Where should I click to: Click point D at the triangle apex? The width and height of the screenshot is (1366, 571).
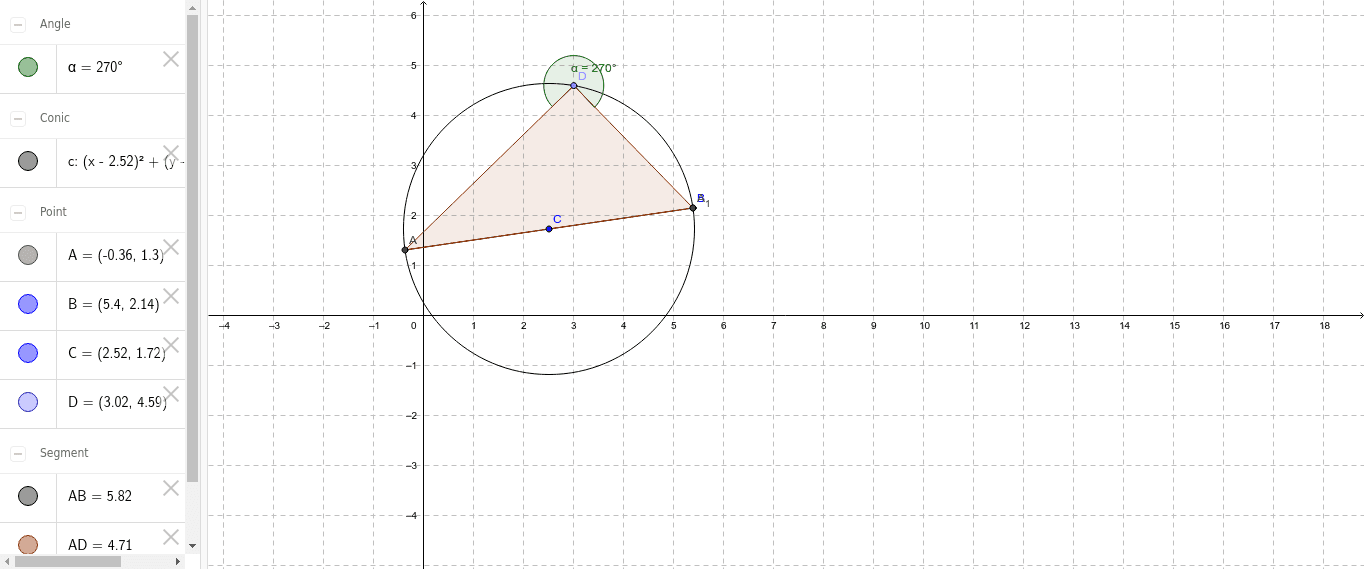point(573,86)
